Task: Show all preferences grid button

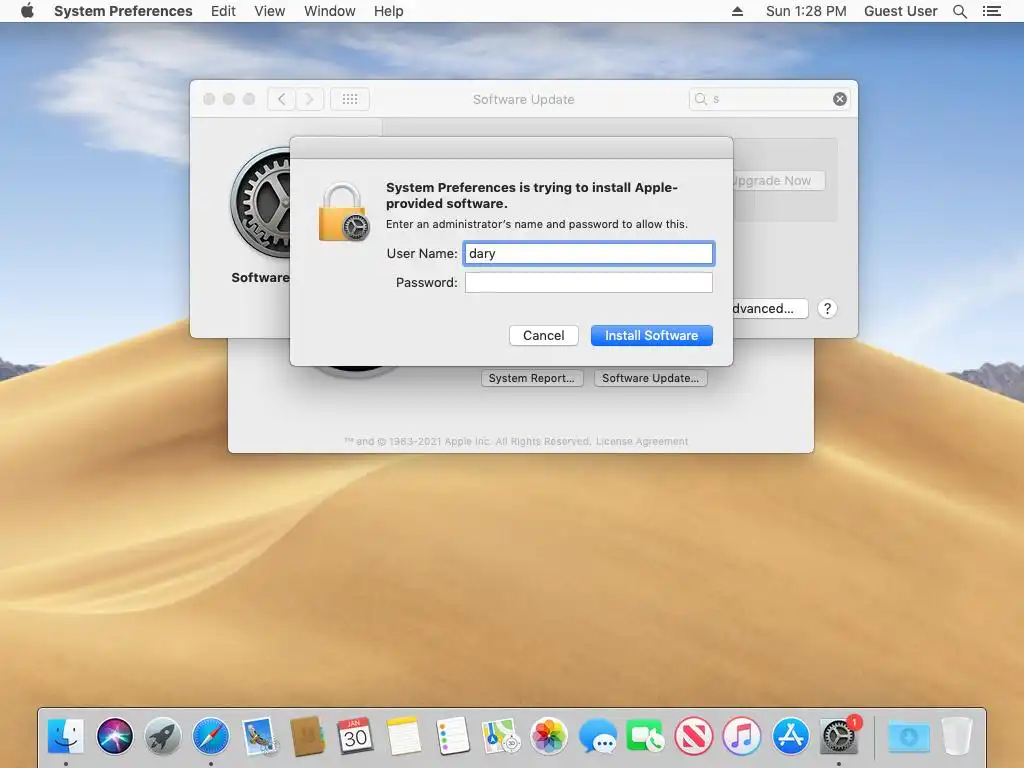Action: 350,99
